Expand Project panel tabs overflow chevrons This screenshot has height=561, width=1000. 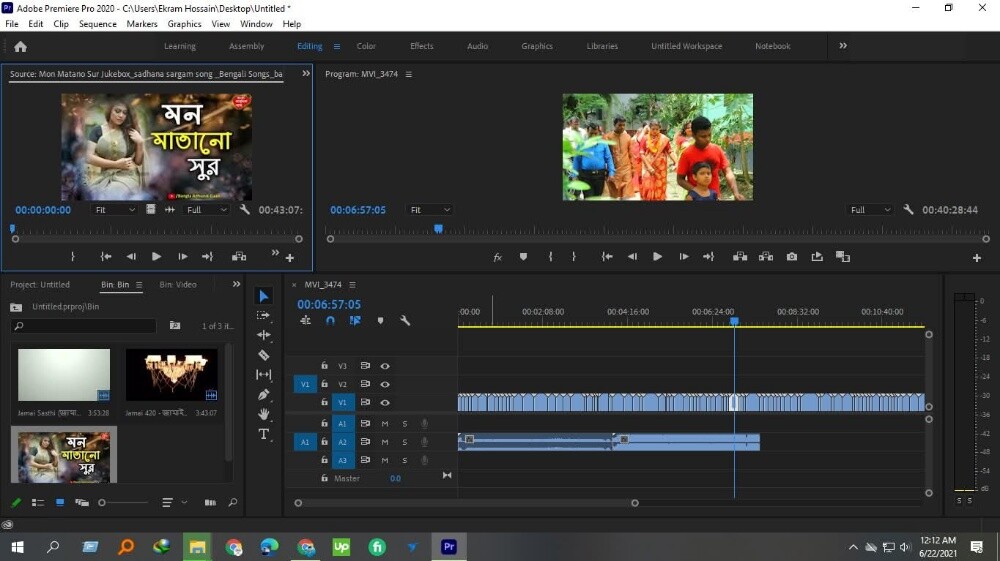(237, 284)
